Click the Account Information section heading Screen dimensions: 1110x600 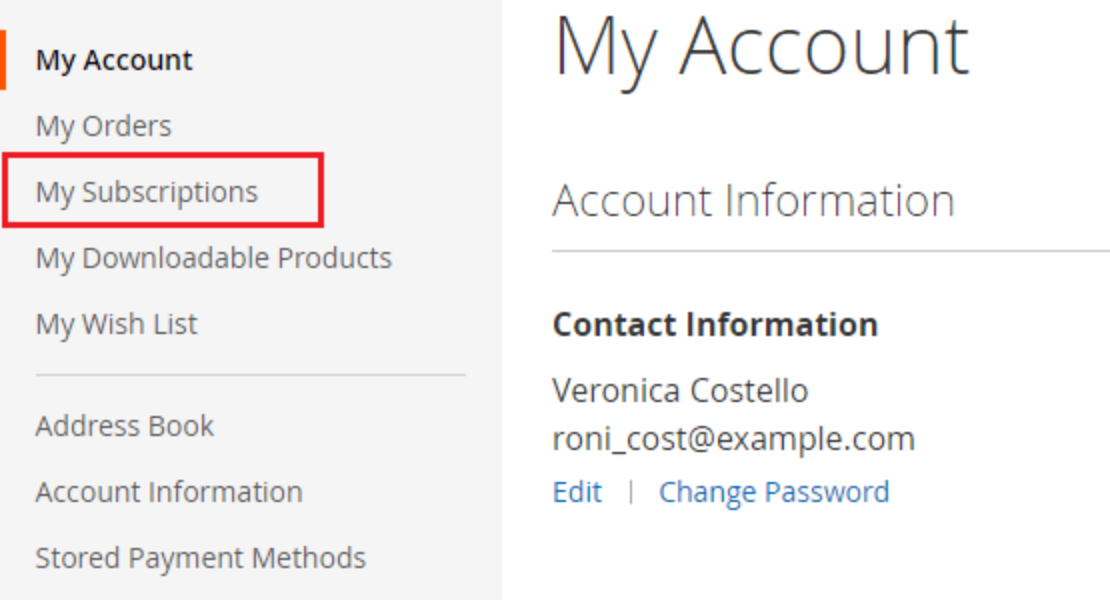pyautogui.click(x=753, y=201)
